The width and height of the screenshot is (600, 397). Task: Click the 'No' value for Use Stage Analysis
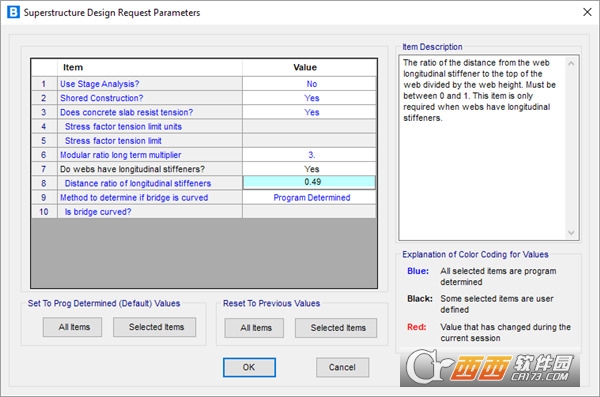click(309, 84)
